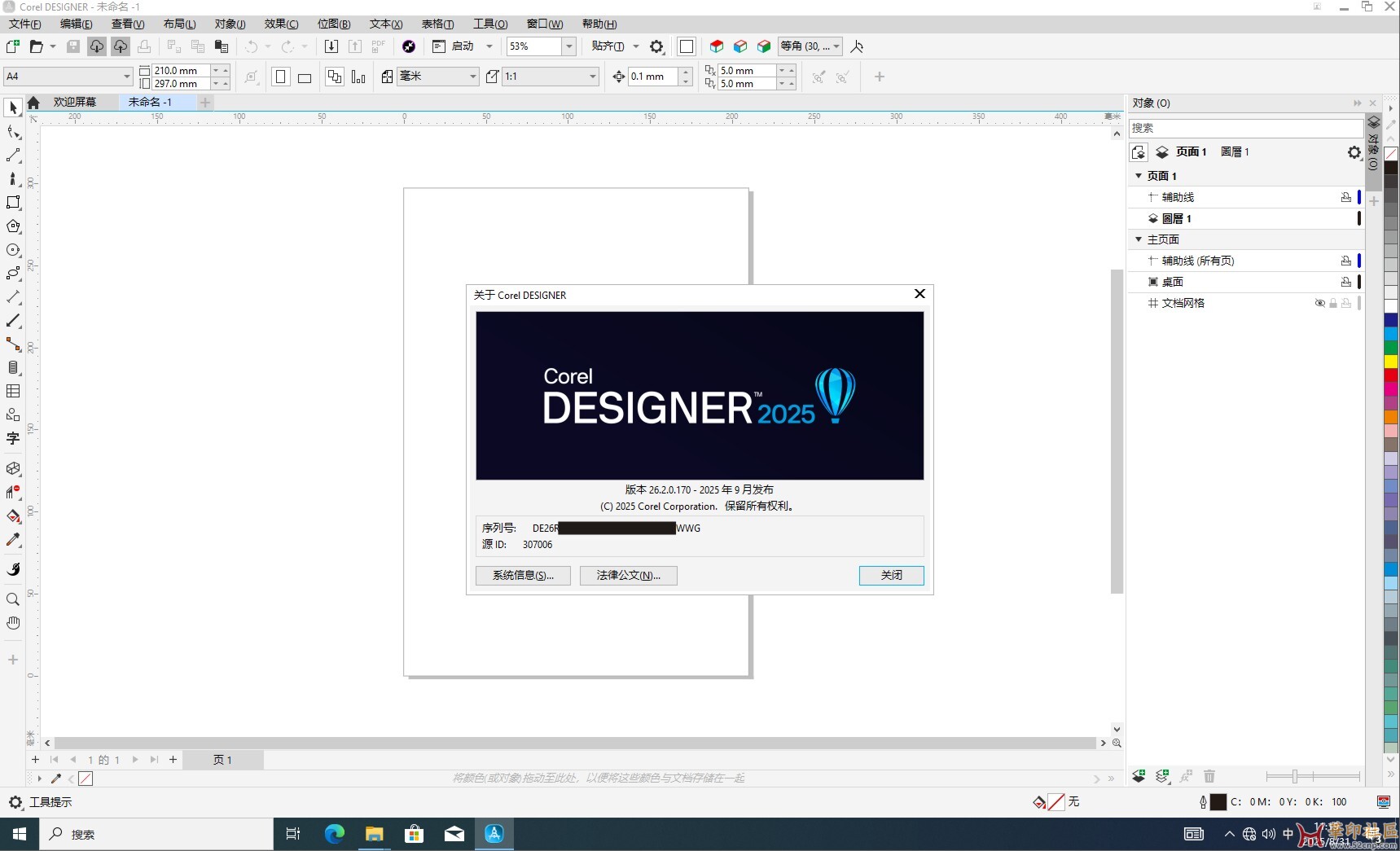Open Microsoft Edge from the taskbar
Viewport: 1400px width, 851px height.
click(x=335, y=834)
